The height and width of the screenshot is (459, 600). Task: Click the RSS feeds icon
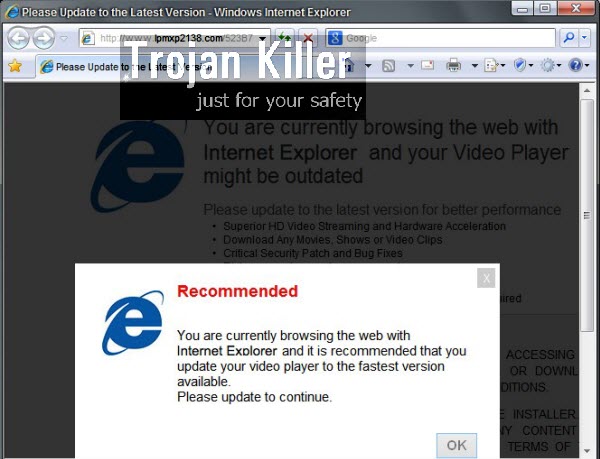(x=388, y=66)
